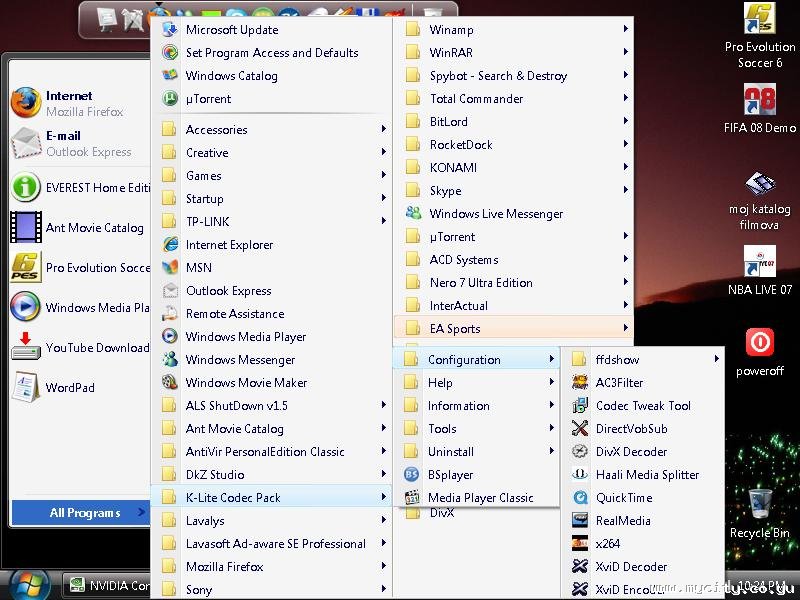800x600 pixels.
Task: Open Media Player Classic icon
Action: [412, 498]
